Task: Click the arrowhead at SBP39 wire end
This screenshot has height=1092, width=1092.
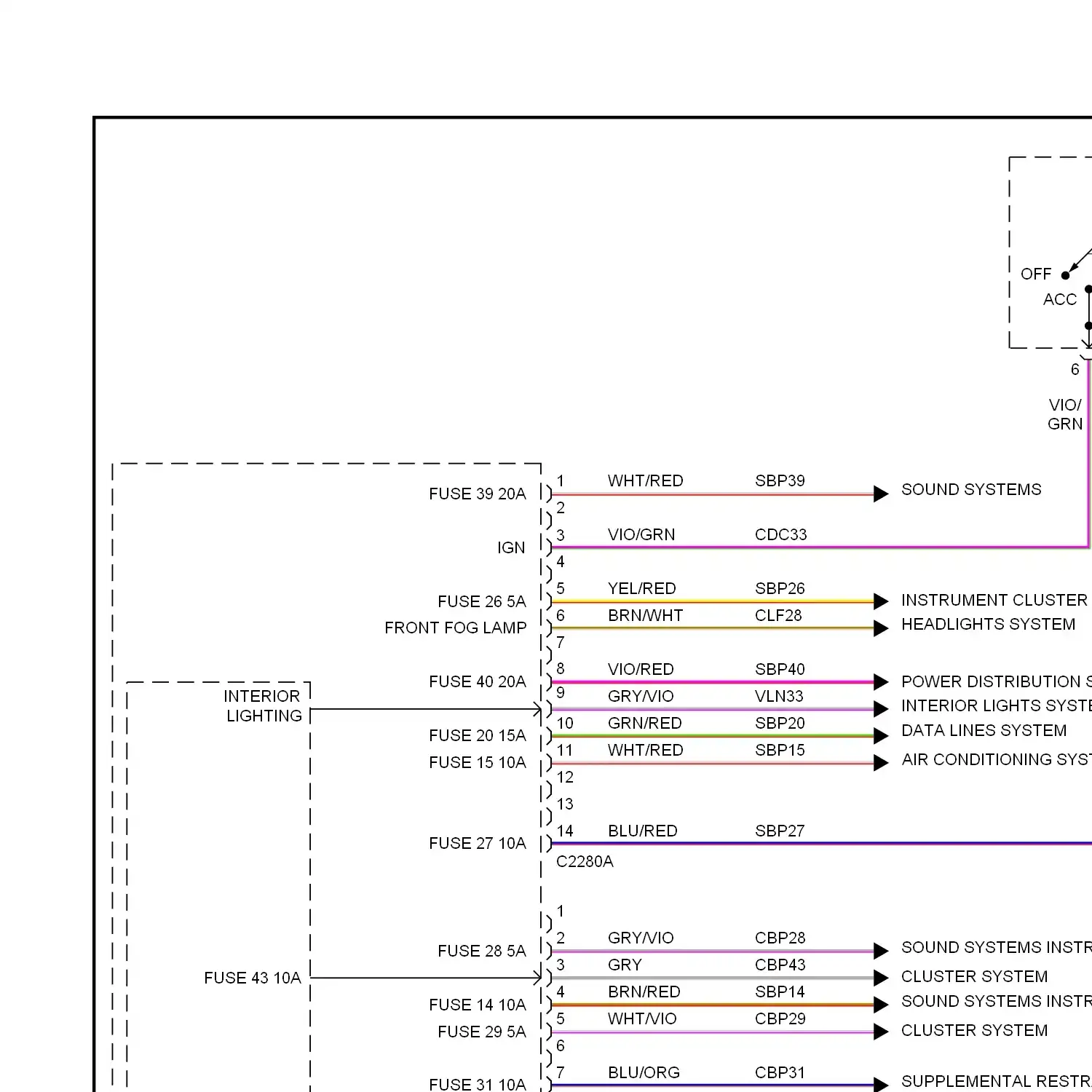Action: click(881, 494)
